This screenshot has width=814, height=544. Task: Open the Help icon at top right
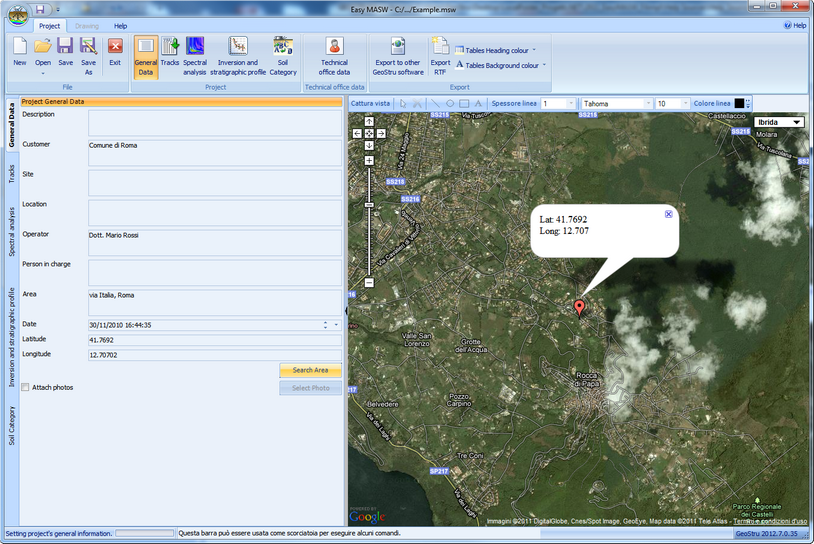pos(795,25)
